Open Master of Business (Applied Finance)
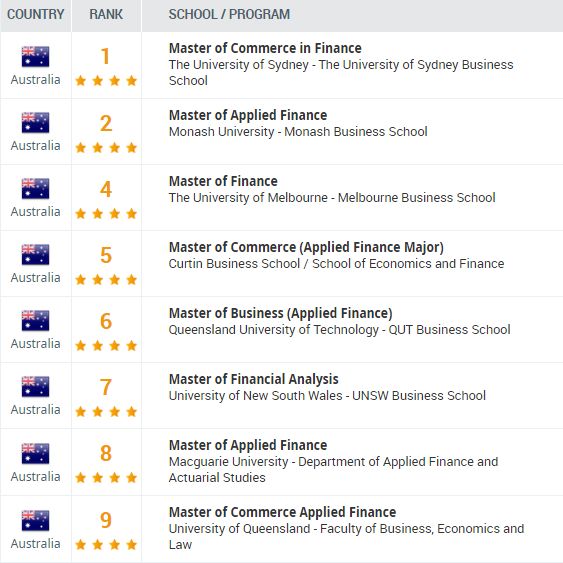This screenshot has height=563, width=563. tap(280, 313)
